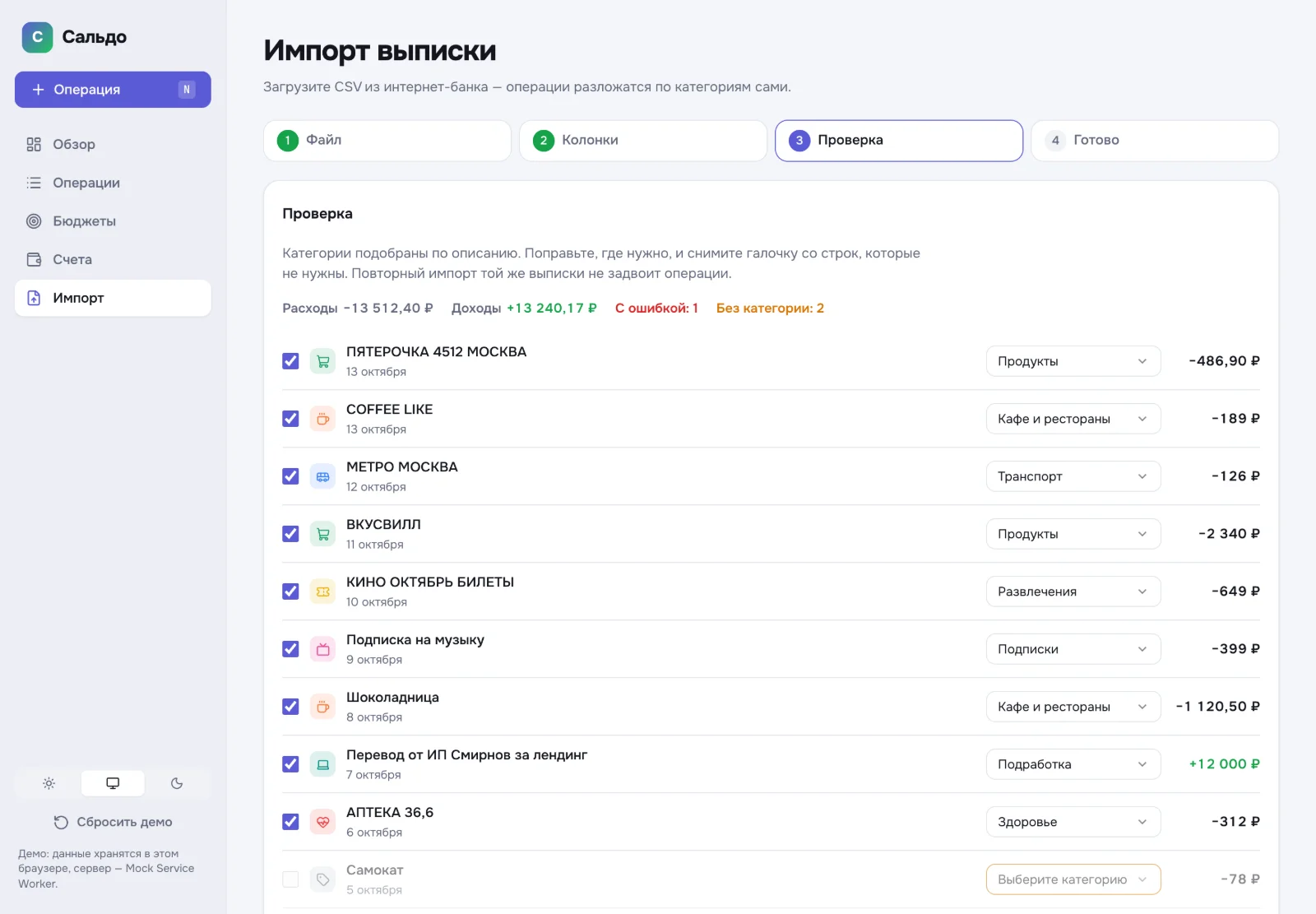Screen dimensions: 1316x914
Task: Open the Подработка category dropdown
Action: [1073, 764]
